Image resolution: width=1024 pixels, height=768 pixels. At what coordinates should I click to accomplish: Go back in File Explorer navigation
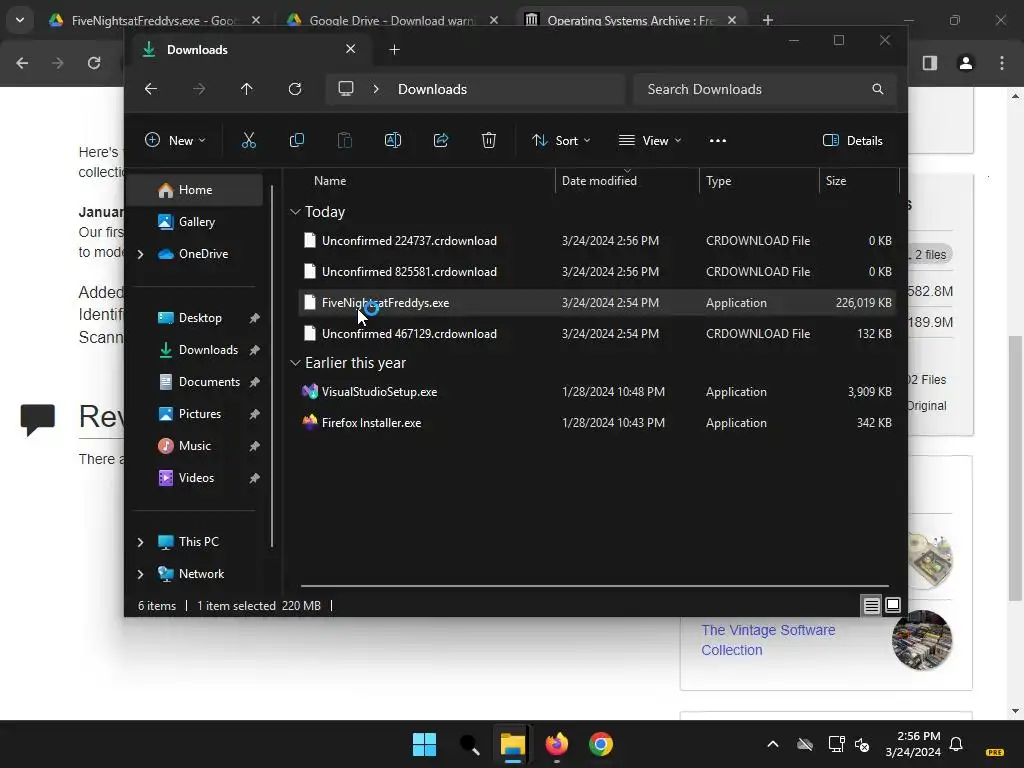pos(151,89)
